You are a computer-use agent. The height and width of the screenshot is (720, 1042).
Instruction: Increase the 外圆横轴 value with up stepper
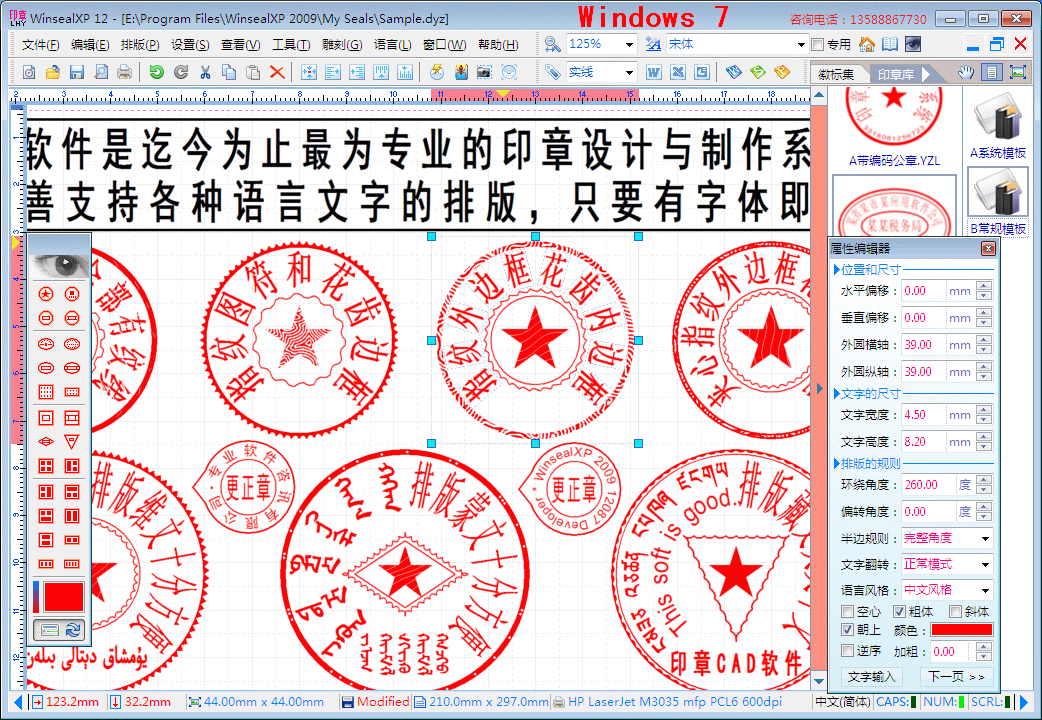[x=984, y=340]
